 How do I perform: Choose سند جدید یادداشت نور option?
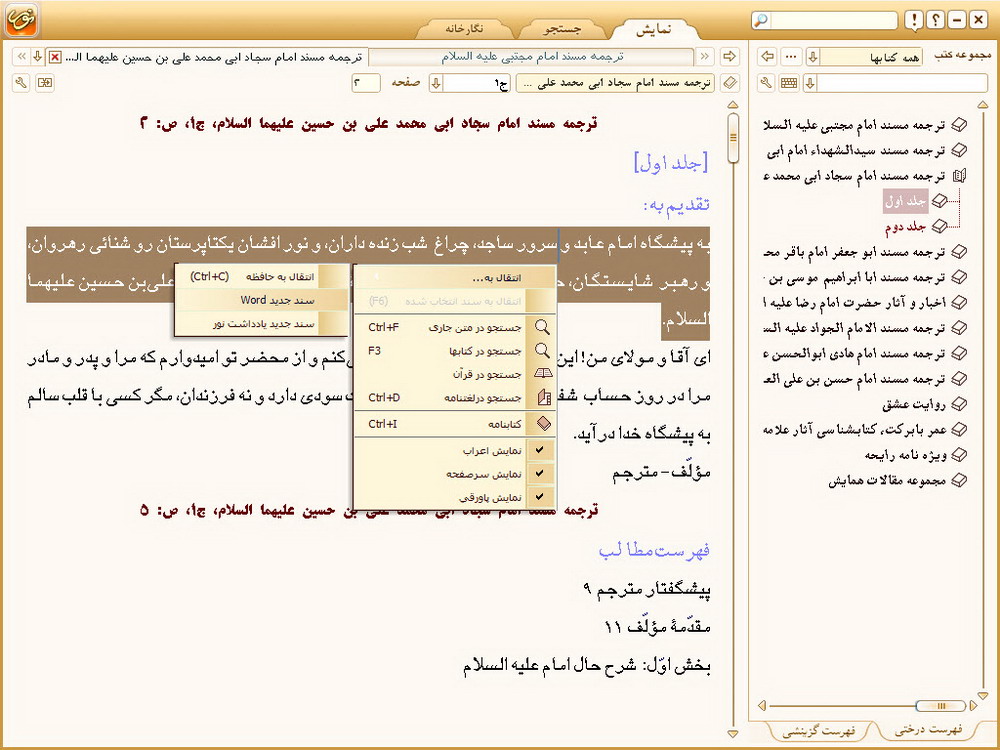[x=261, y=323]
